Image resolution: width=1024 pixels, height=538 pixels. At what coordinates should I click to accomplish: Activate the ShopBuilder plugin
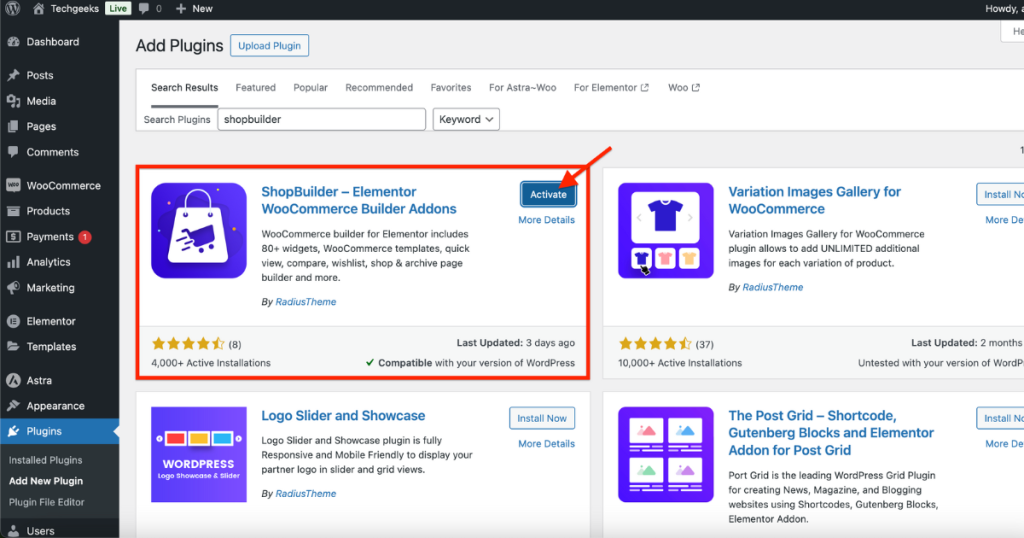(x=548, y=195)
